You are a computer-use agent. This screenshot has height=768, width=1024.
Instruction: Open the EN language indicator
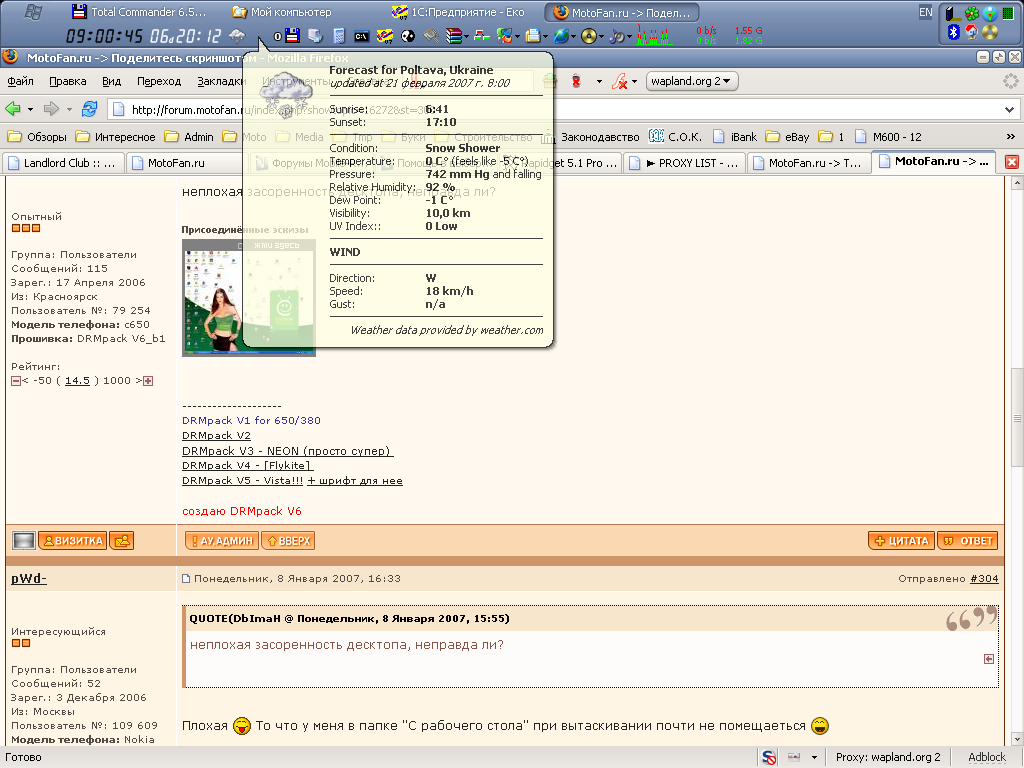[925, 12]
